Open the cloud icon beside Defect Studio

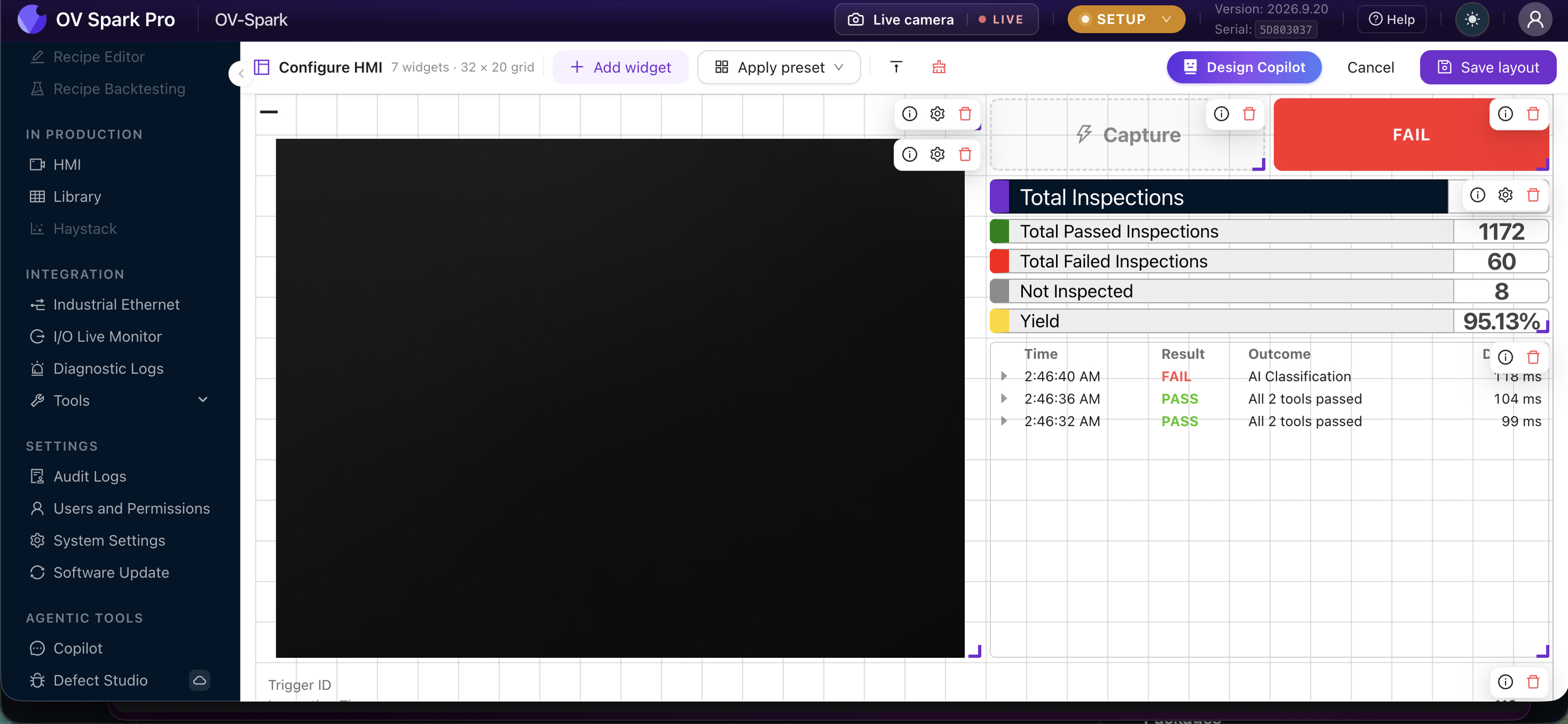point(199,680)
